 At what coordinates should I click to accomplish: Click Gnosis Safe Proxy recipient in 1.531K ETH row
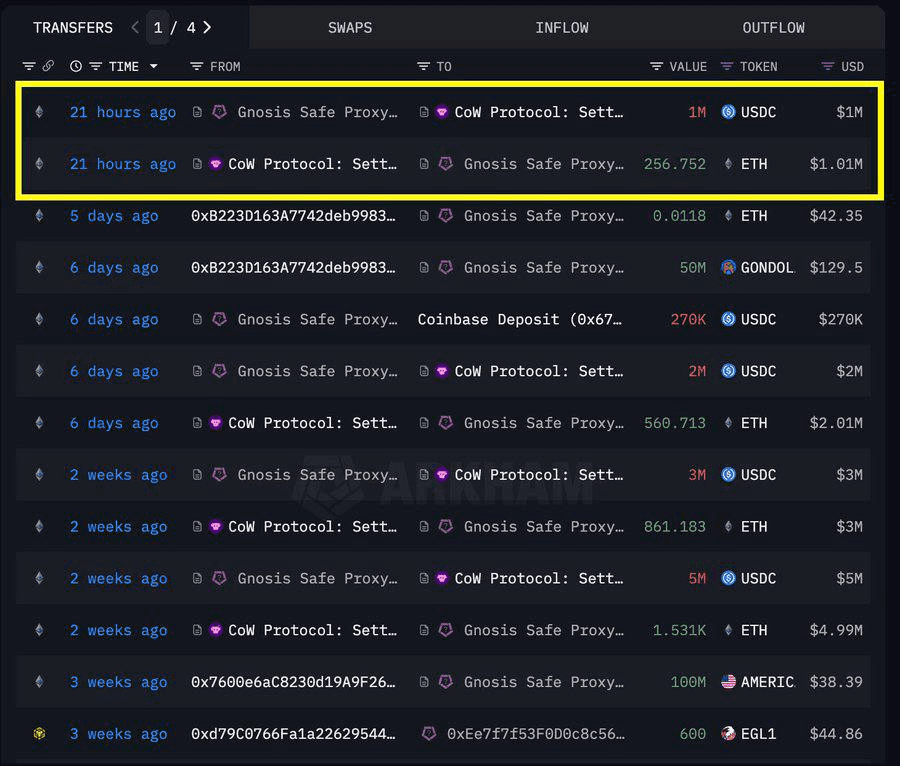coord(544,631)
